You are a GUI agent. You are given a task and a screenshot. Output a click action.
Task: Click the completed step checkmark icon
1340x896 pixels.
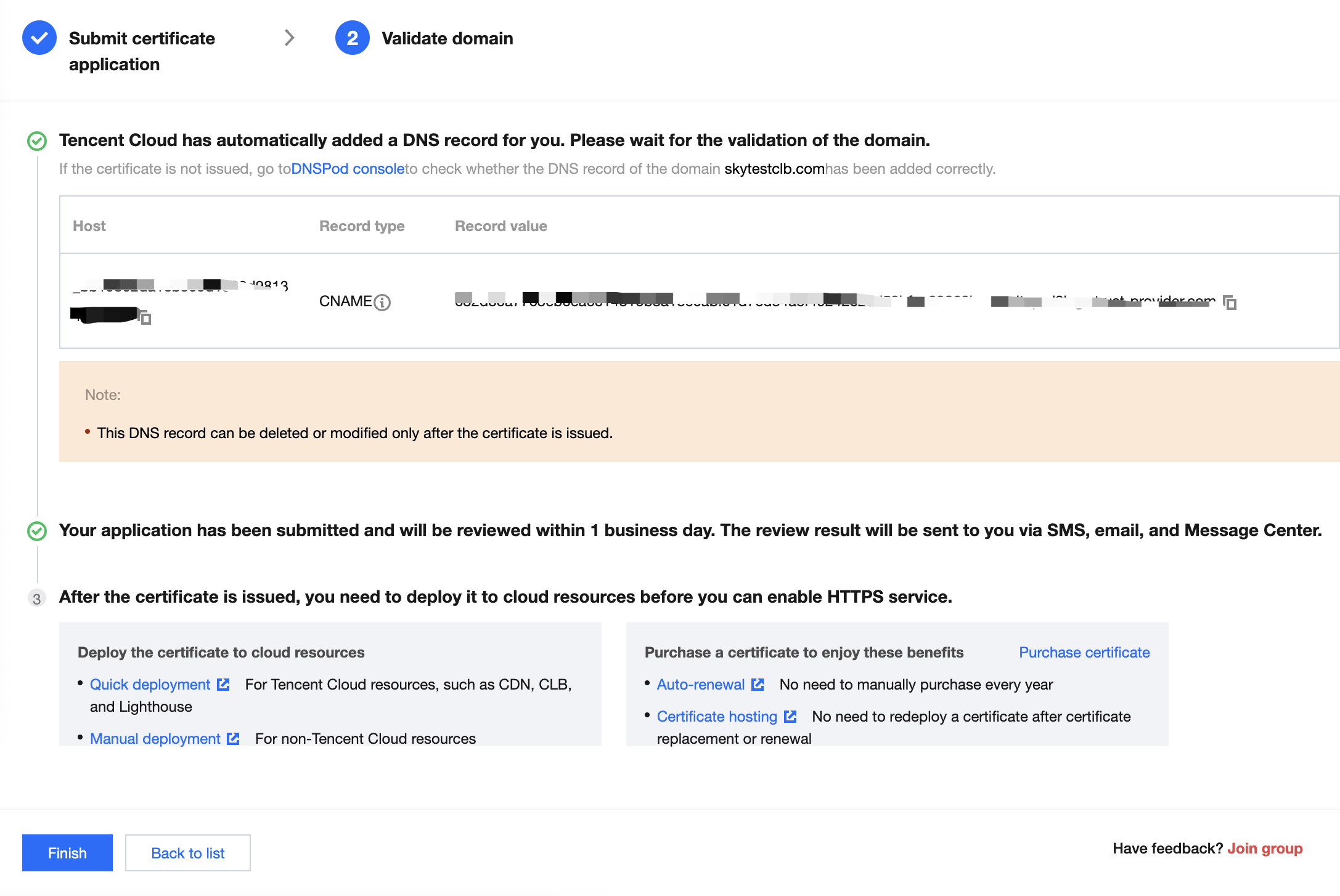[x=39, y=38]
